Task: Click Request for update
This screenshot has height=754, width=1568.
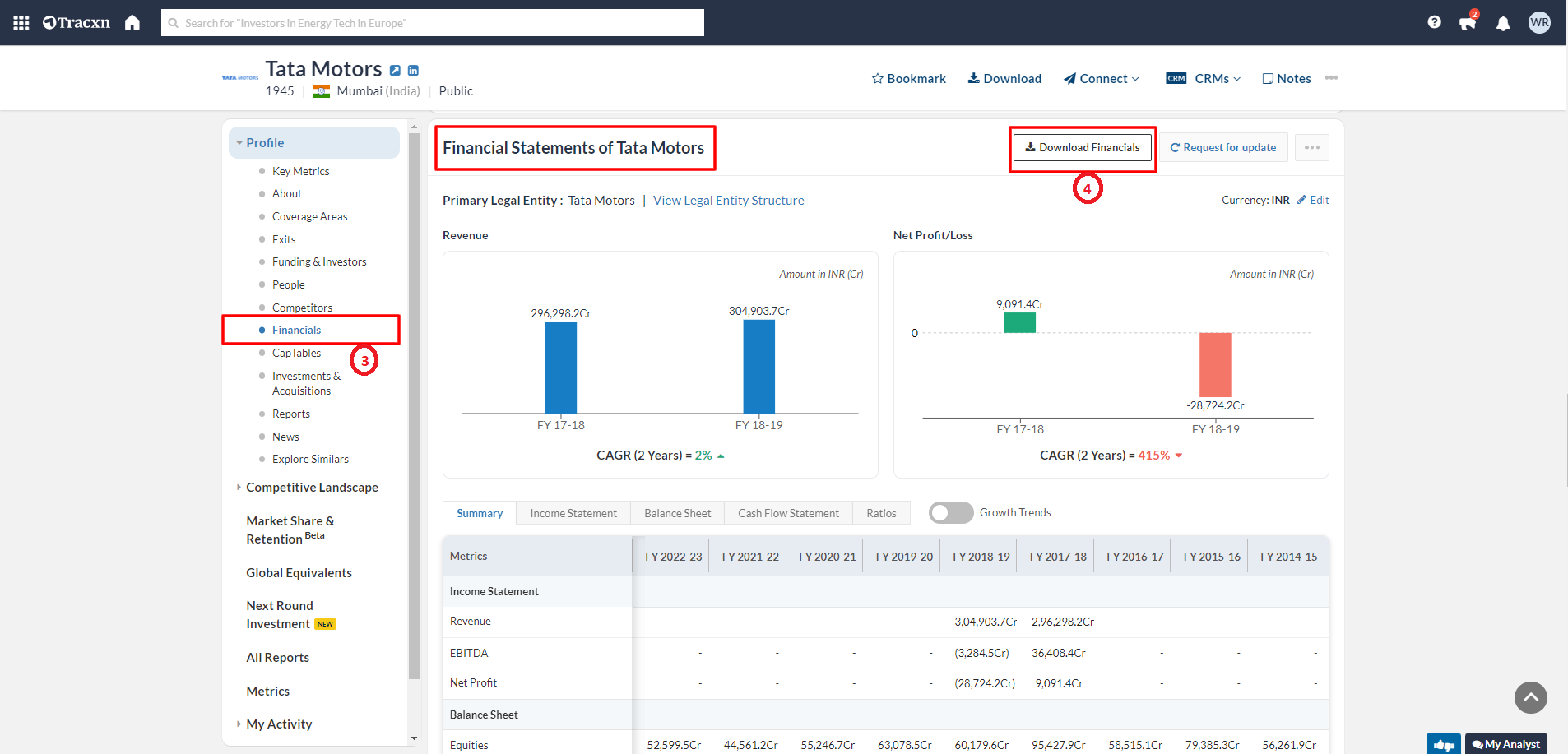Action: (x=1223, y=147)
